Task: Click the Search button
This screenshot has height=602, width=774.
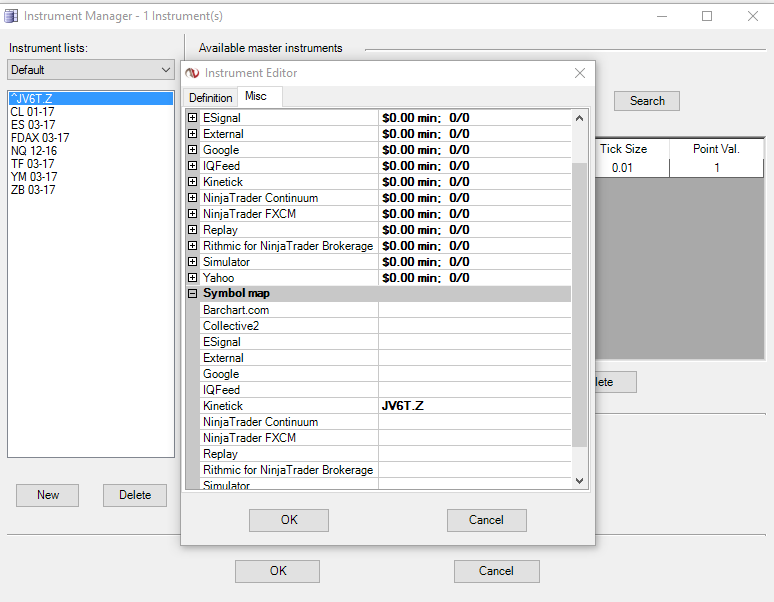Action: tap(647, 101)
